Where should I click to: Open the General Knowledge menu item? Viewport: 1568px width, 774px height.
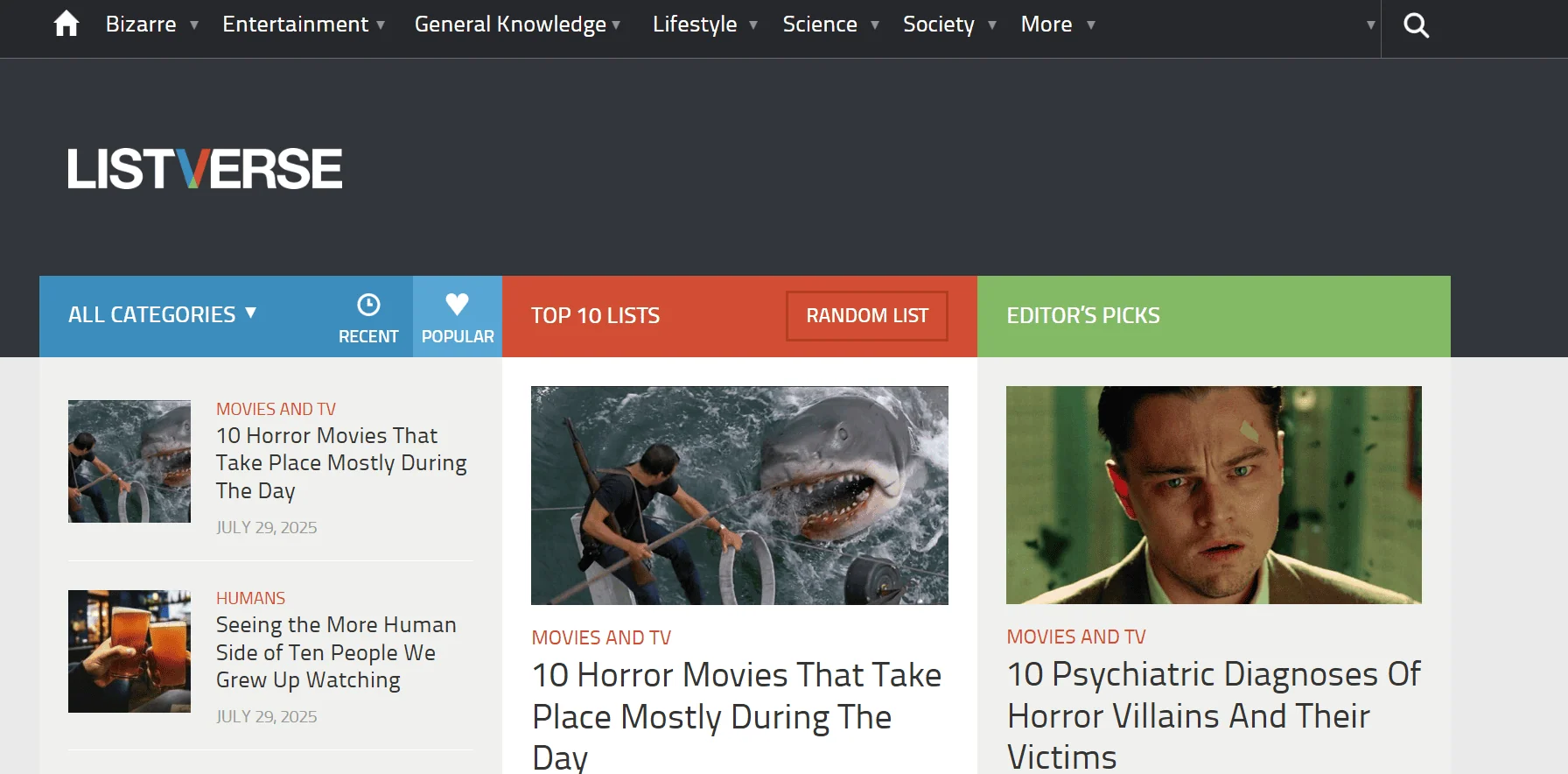pyautogui.click(x=510, y=25)
